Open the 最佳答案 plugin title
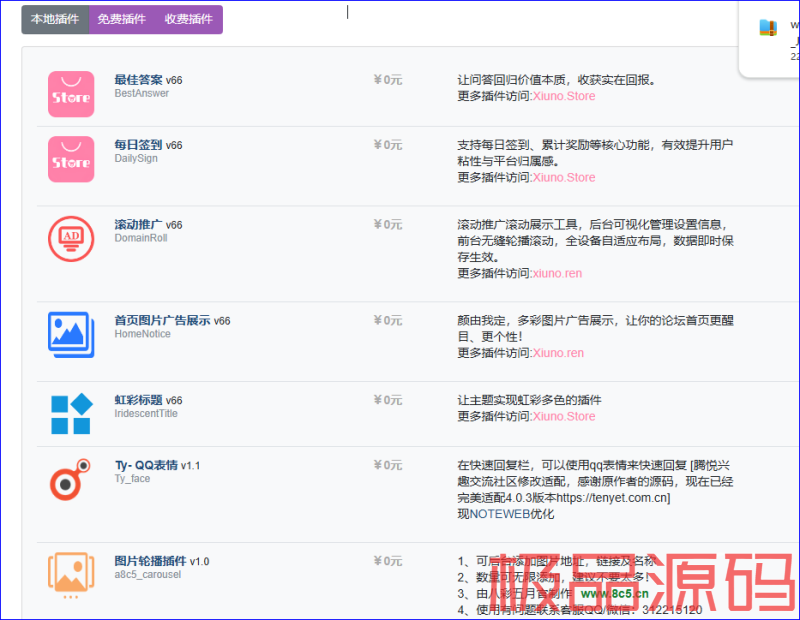The image size is (800, 620). click(138, 80)
